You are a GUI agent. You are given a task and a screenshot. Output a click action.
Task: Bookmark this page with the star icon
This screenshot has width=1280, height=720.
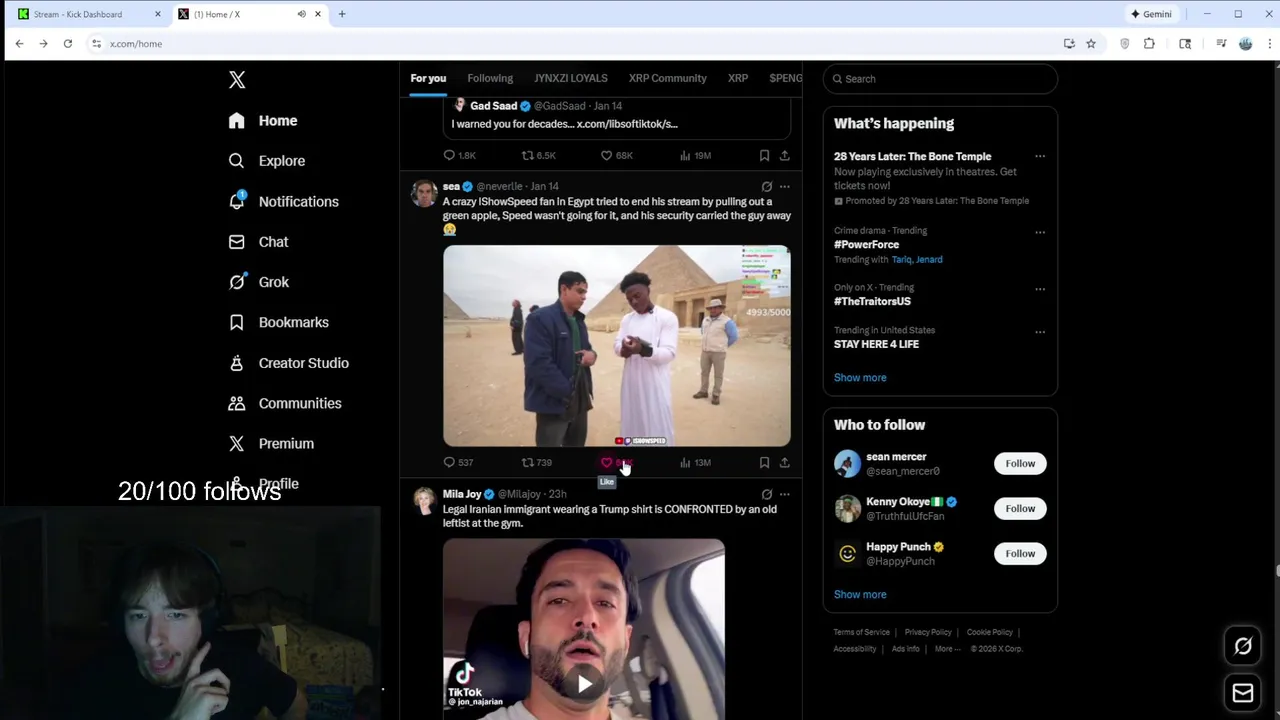pyautogui.click(x=1091, y=44)
